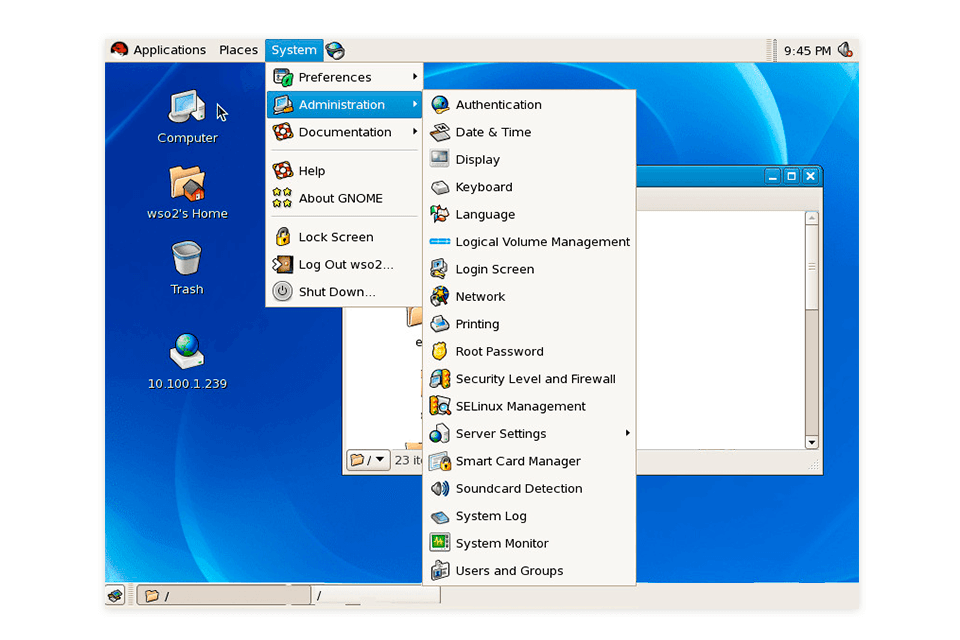The image size is (960, 640).
Task: Click the Date & Time icon
Action: coord(440,132)
